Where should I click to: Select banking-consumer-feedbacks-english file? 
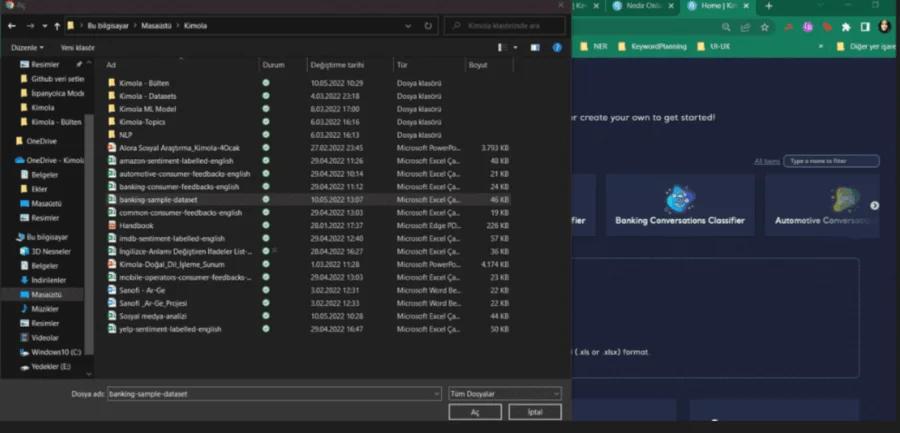(x=179, y=187)
